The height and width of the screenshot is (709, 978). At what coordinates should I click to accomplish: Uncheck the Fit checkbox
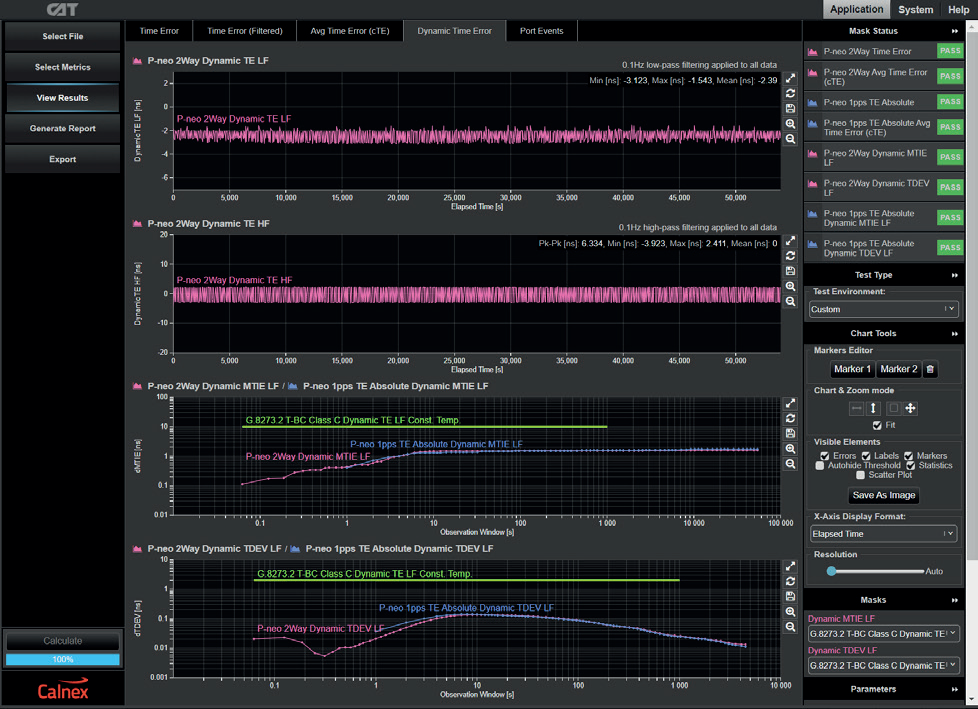(x=877, y=425)
